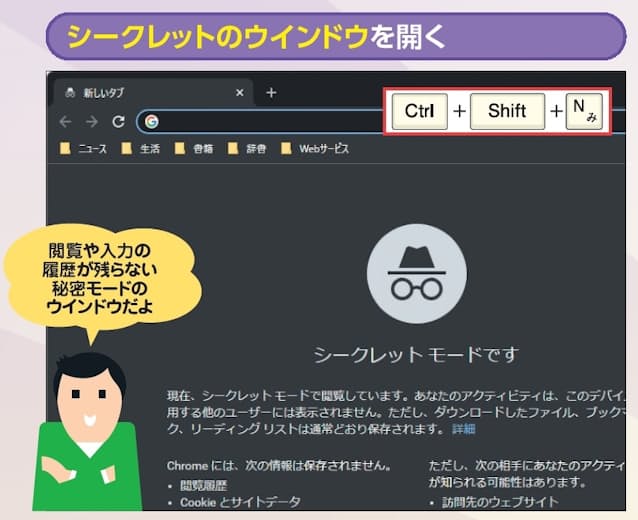Click the 閲覧履歴 list item

(203, 485)
